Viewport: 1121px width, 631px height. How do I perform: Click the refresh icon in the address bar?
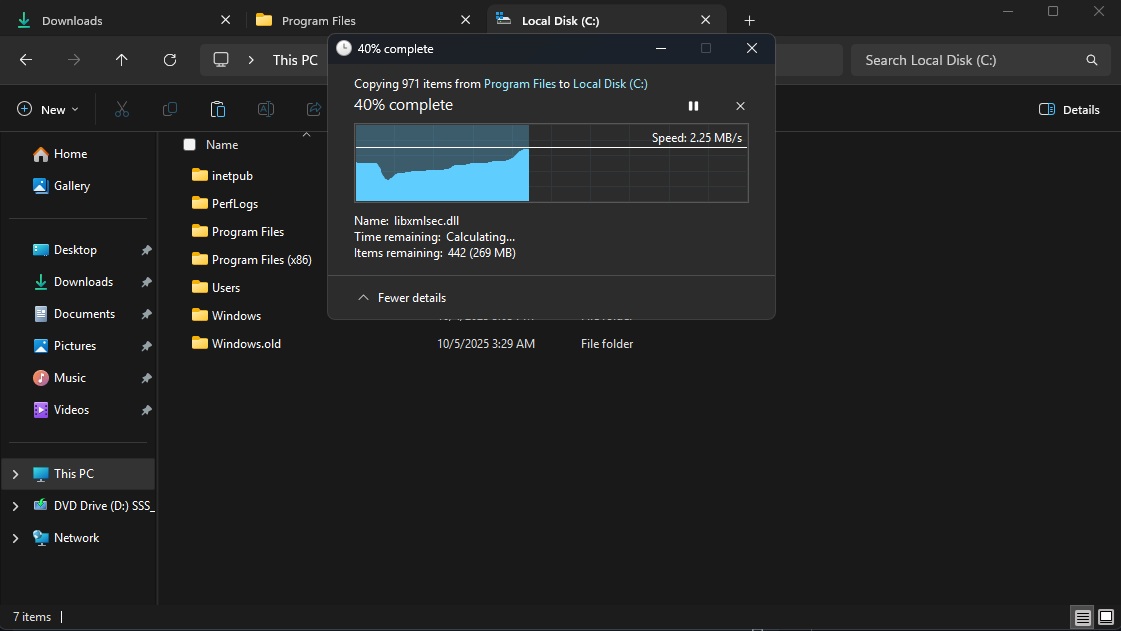tap(169, 60)
